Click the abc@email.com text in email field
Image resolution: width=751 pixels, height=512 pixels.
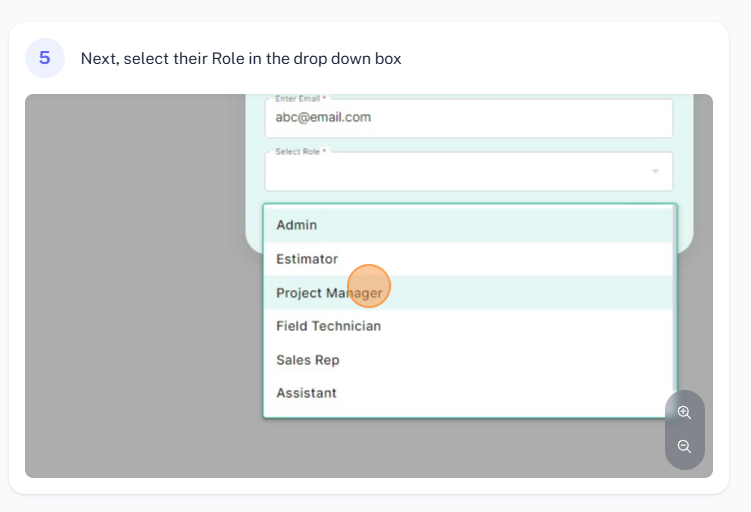tap(323, 117)
